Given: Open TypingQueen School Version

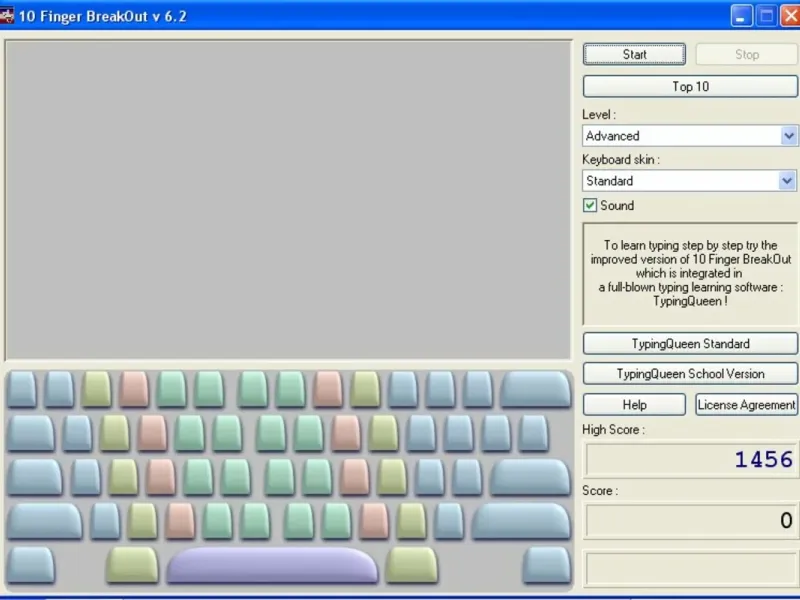Looking at the screenshot, I should click(x=690, y=373).
